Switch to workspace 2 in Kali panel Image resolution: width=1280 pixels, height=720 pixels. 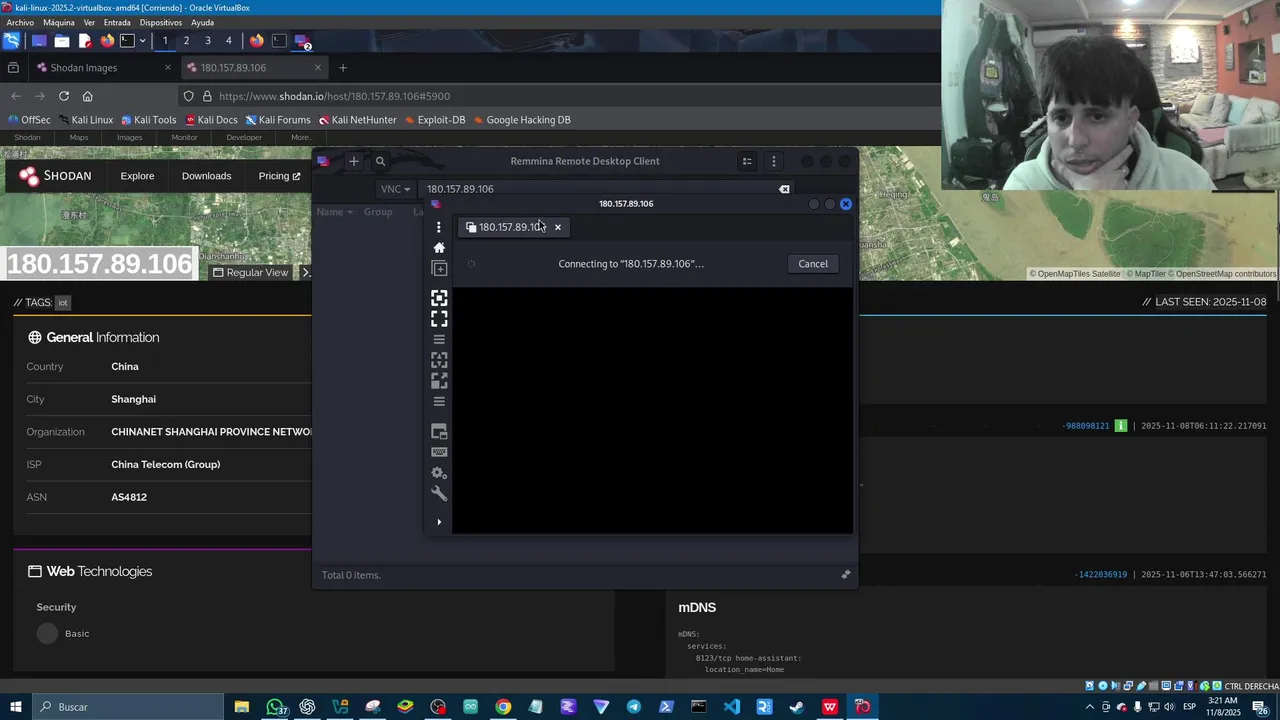[186, 41]
